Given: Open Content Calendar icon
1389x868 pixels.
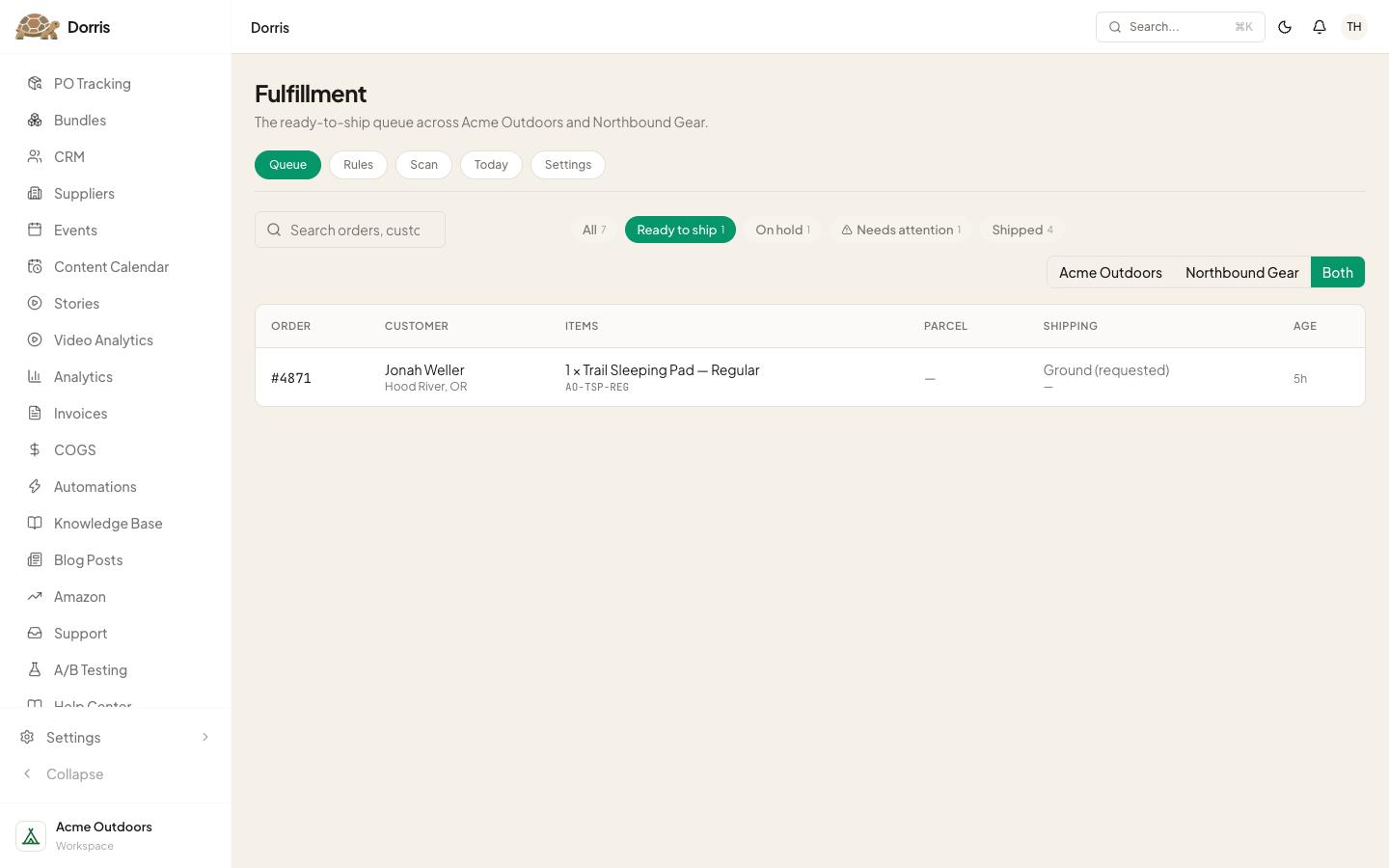Looking at the screenshot, I should click(x=35, y=267).
